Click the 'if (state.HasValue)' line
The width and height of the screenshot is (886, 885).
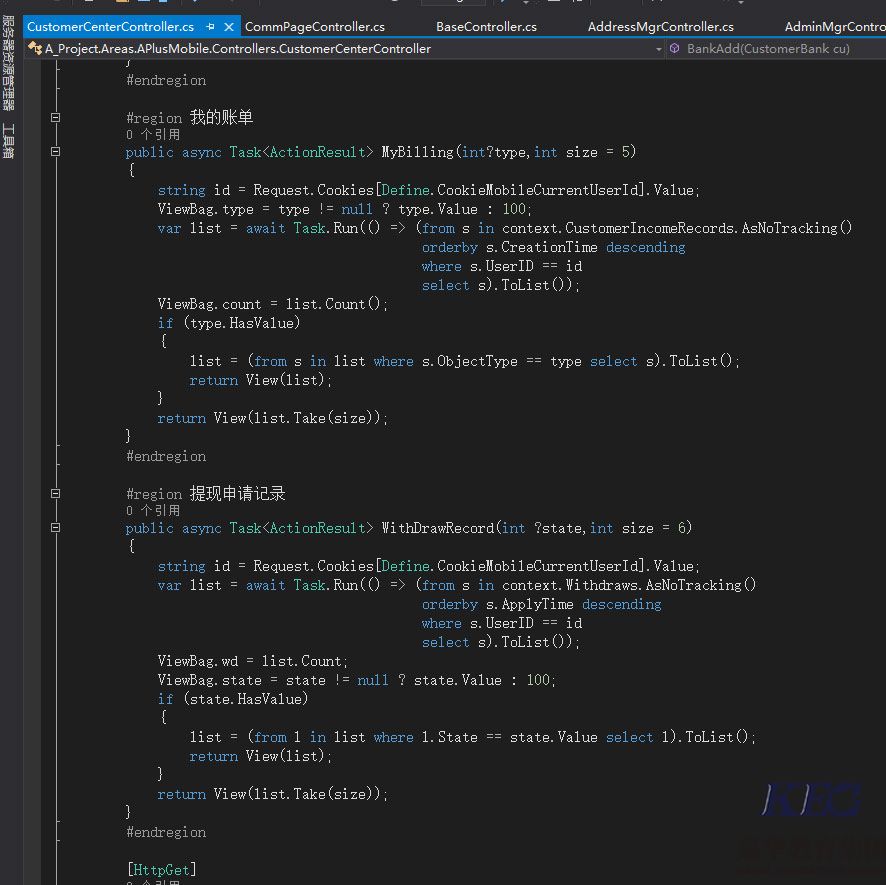pyautogui.click(x=233, y=699)
